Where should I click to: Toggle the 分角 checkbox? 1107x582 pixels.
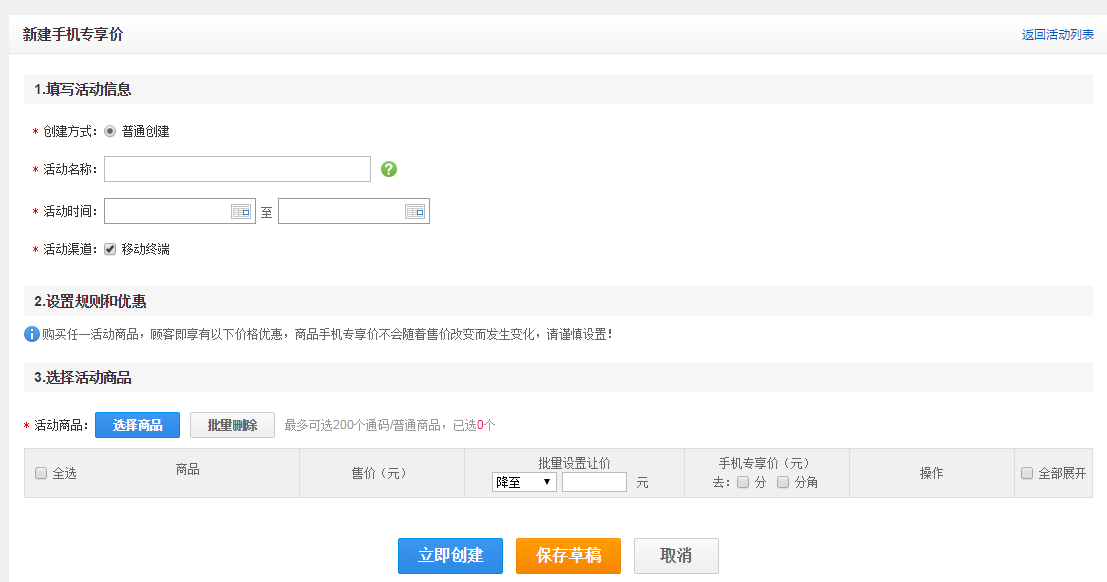(783, 482)
